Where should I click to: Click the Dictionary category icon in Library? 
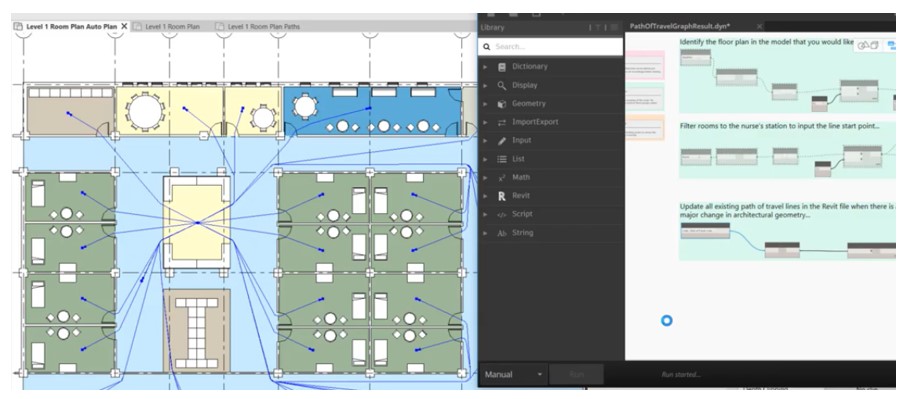tap(502, 66)
